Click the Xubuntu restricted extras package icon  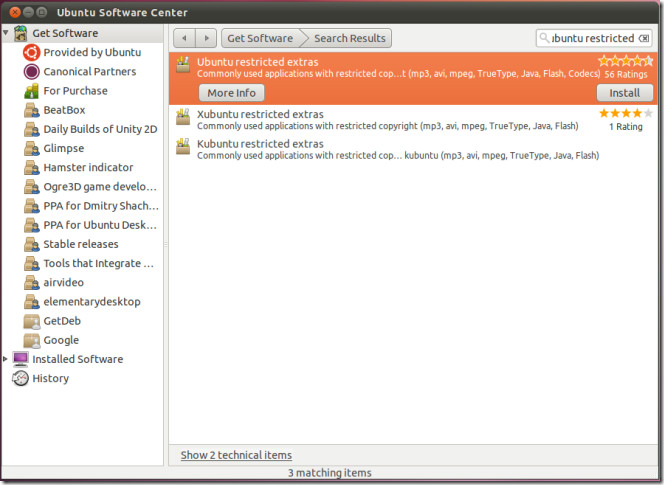pos(183,117)
